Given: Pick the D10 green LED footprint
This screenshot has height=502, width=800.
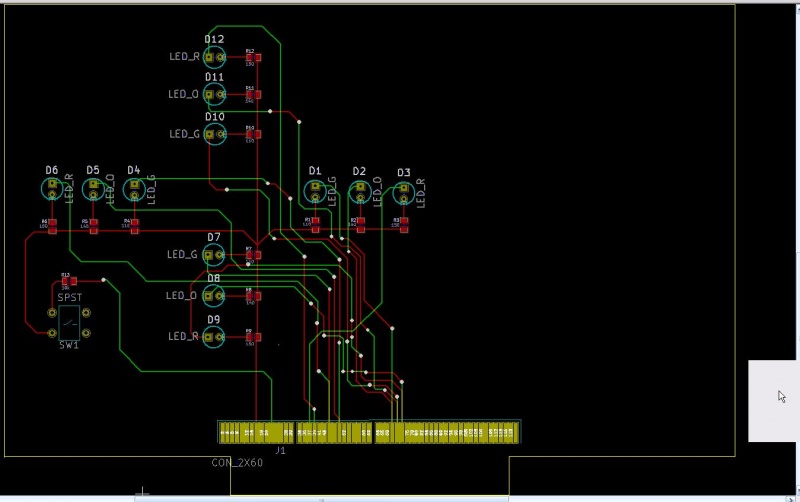Looking at the screenshot, I should [x=215, y=134].
